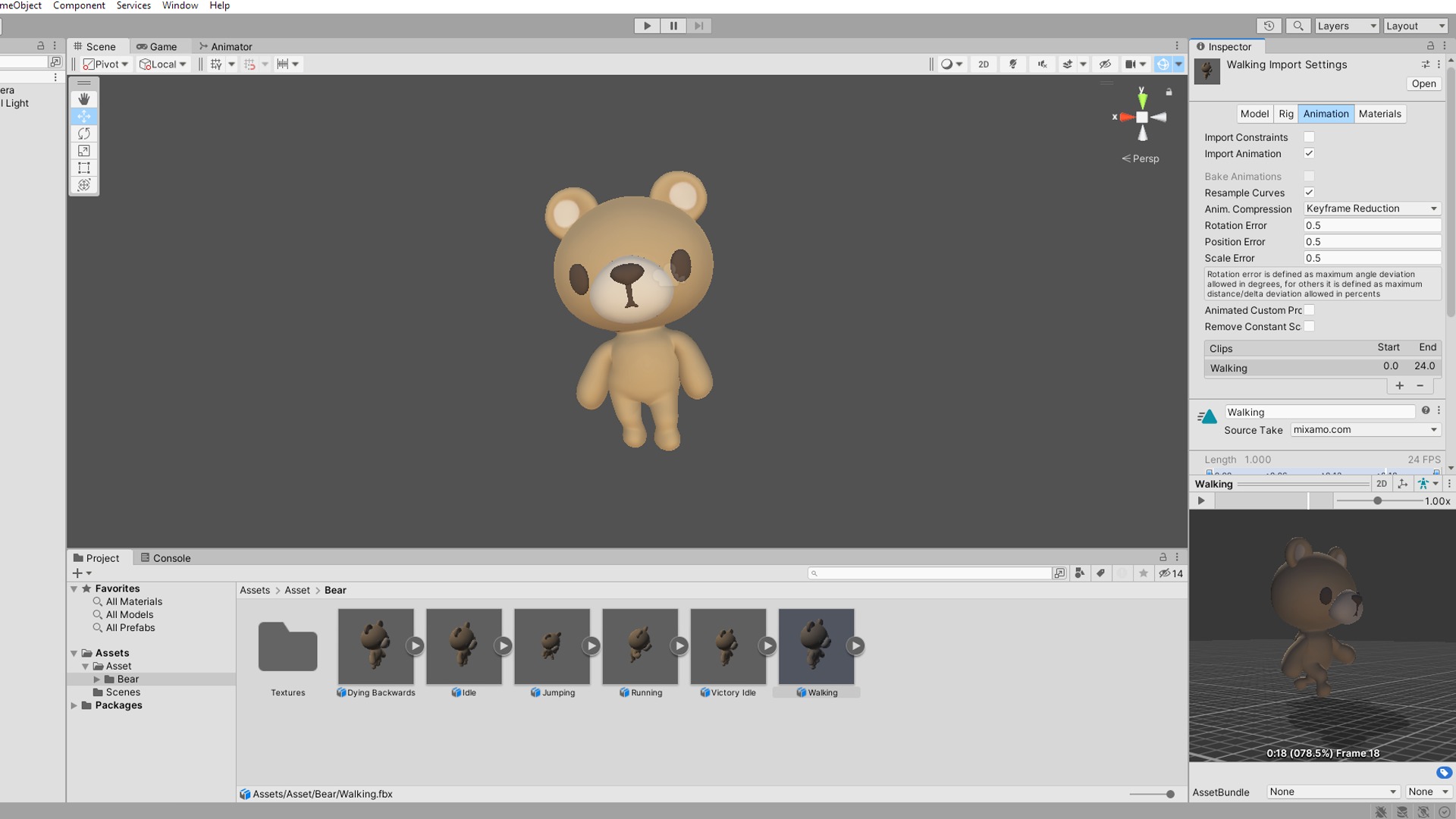Viewport: 1456px width, 819px height.
Task: Toggle 2D view in the Scene toolbar
Action: [x=984, y=64]
